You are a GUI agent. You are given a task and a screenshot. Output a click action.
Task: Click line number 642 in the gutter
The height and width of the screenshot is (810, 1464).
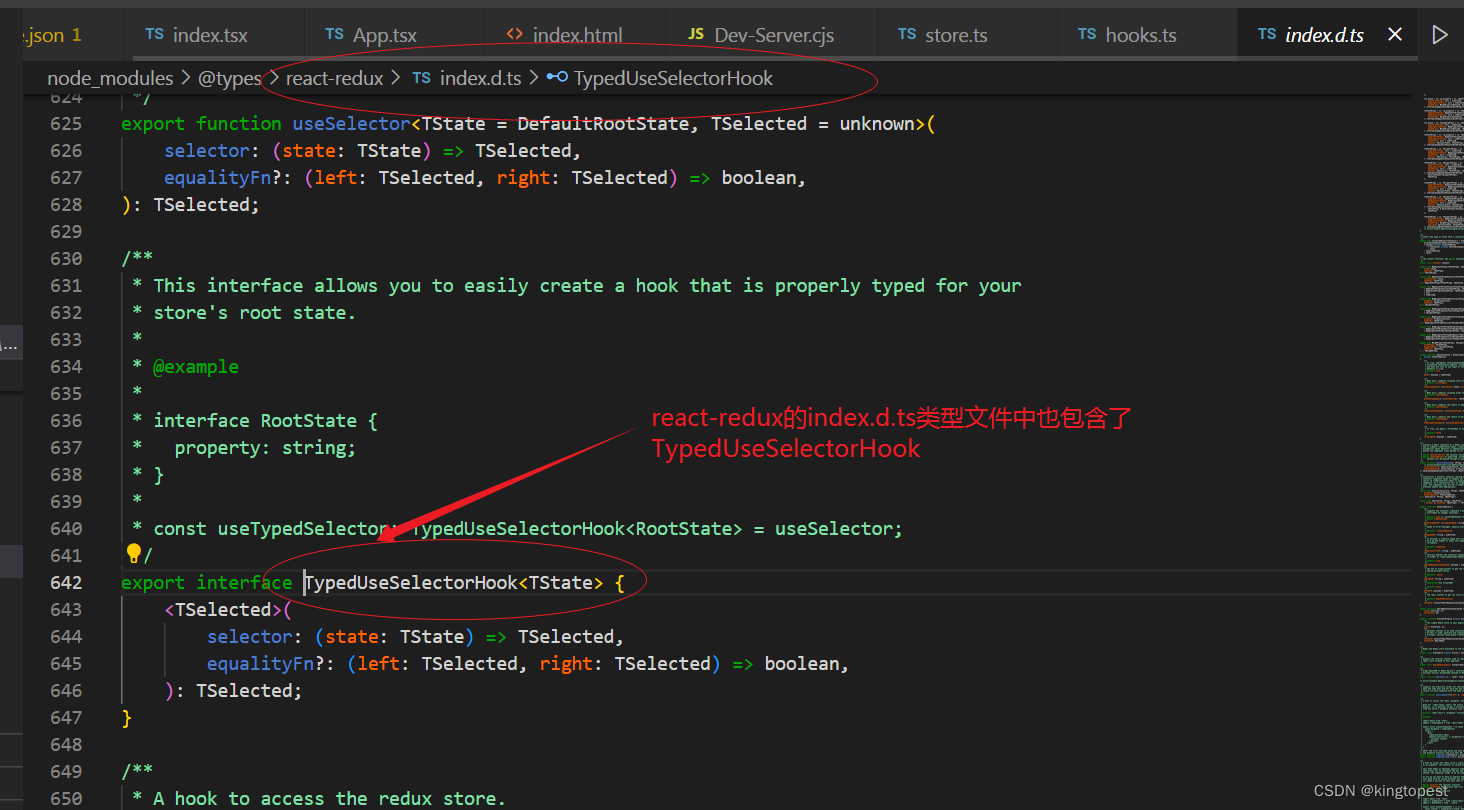pyautogui.click(x=66, y=582)
